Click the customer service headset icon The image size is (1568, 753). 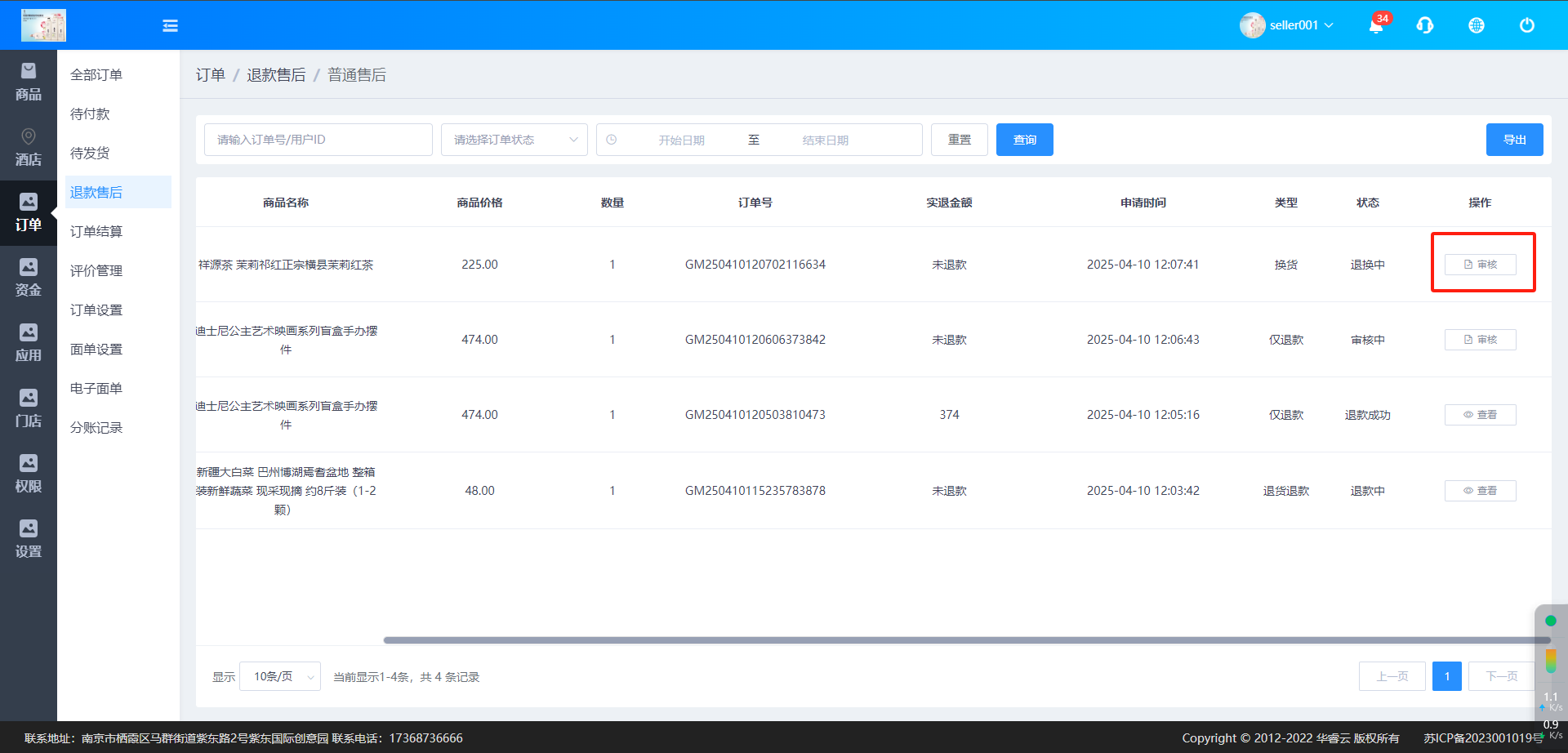point(1425,26)
